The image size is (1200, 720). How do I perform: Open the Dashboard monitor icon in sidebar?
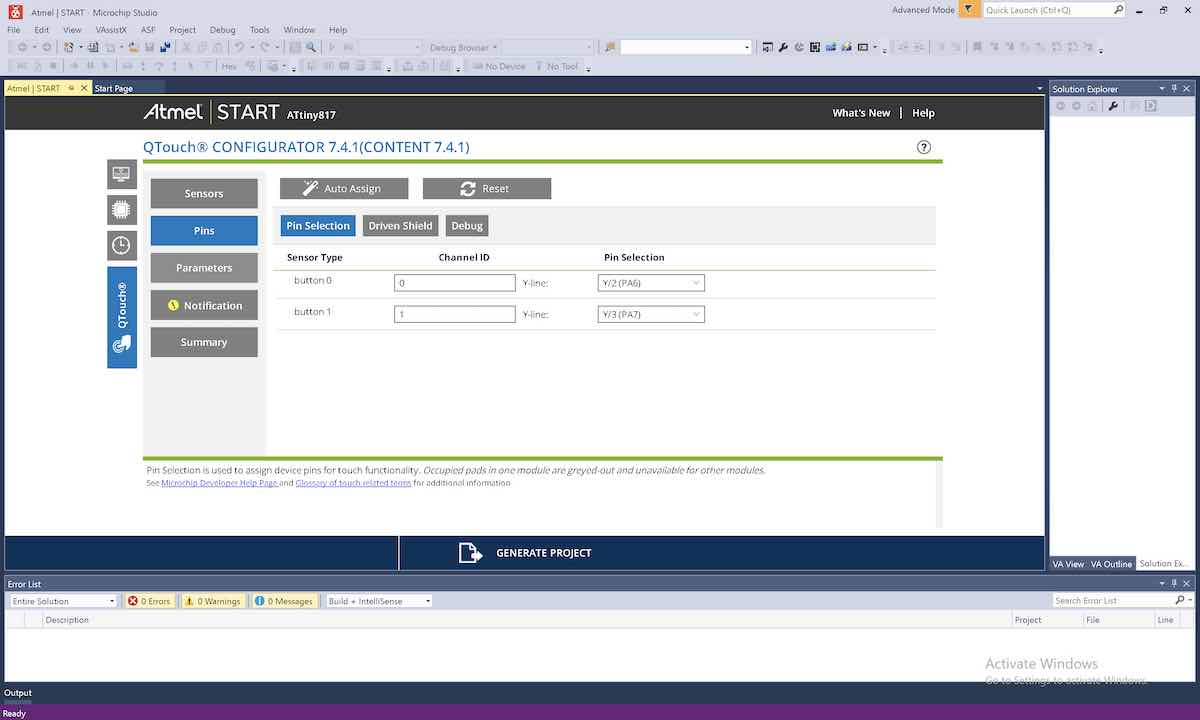[x=121, y=174]
